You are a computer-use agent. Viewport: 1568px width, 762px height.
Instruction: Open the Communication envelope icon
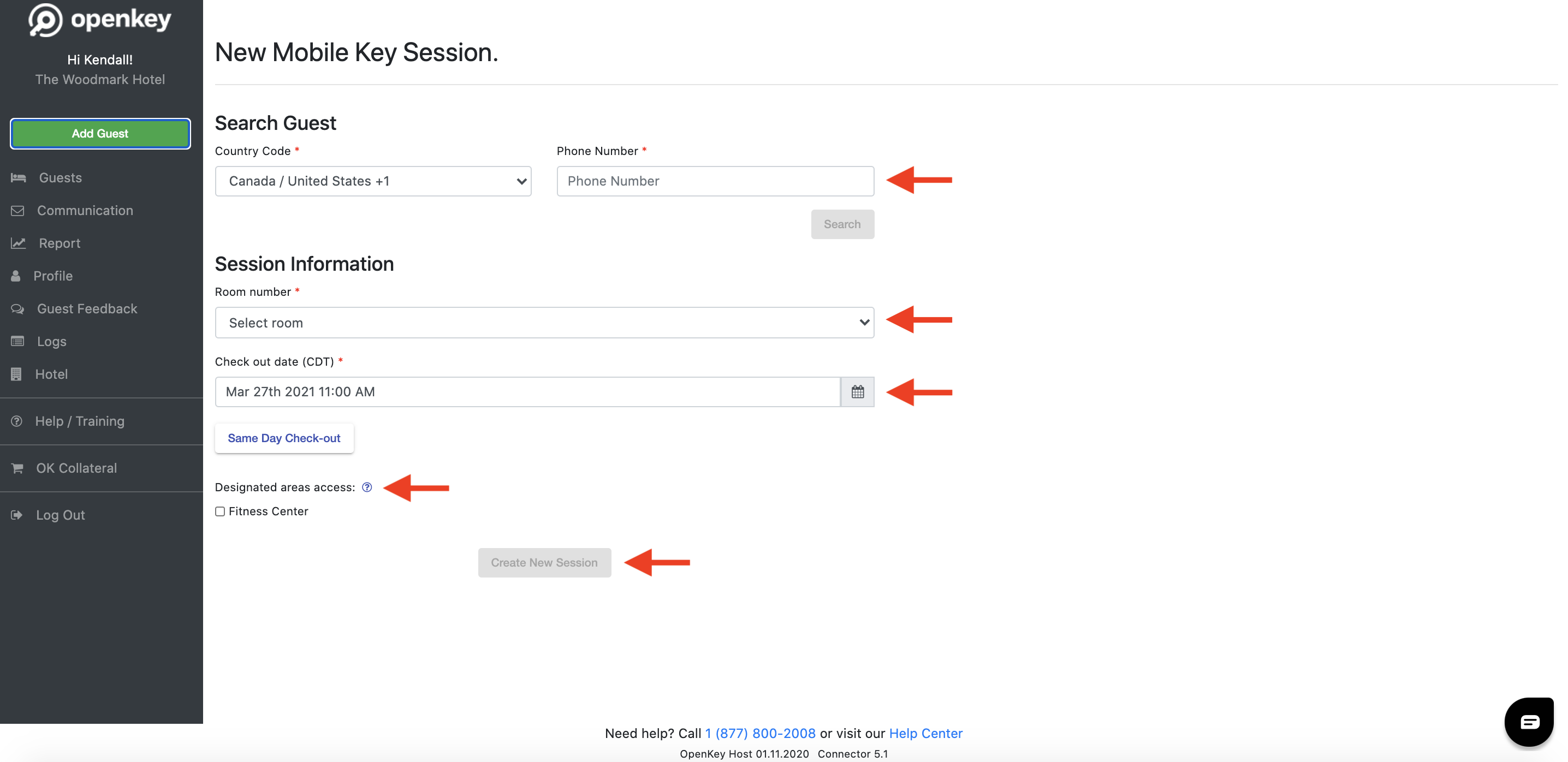[x=18, y=210]
